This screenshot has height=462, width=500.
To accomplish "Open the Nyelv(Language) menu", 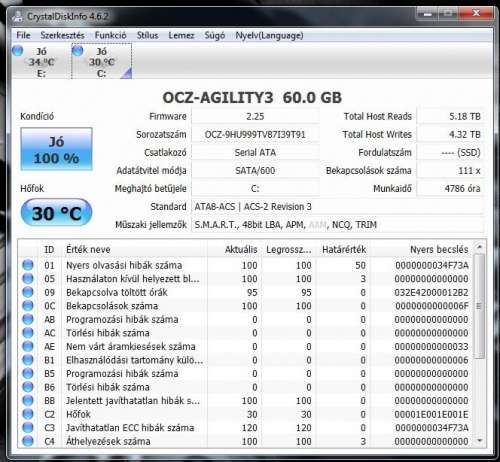I will pyautogui.click(x=269, y=35).
